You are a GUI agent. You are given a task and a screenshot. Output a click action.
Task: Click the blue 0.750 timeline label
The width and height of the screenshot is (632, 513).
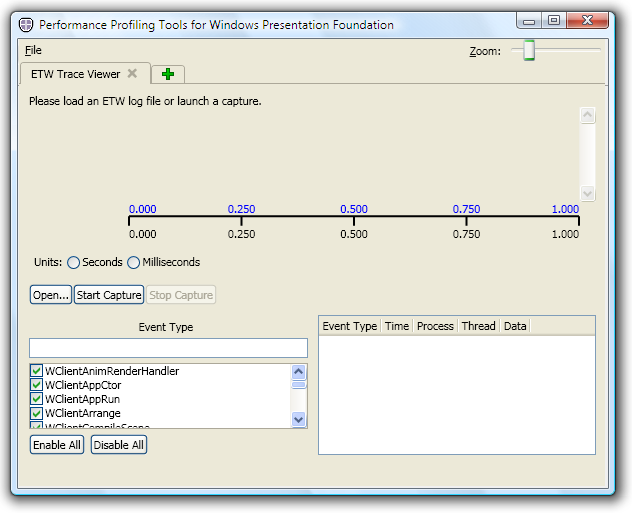tap(466, 209)
